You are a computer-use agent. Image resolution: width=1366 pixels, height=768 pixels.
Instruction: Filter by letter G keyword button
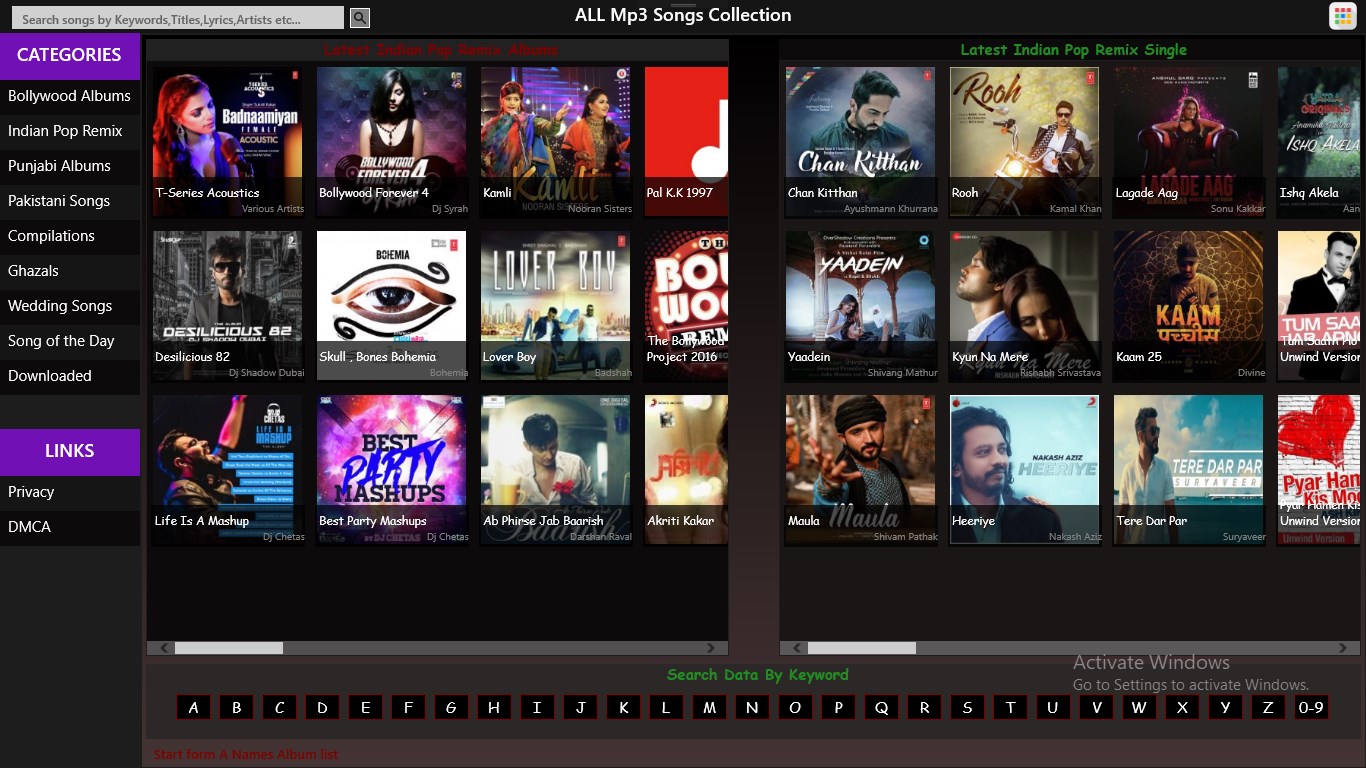(451, 707)
